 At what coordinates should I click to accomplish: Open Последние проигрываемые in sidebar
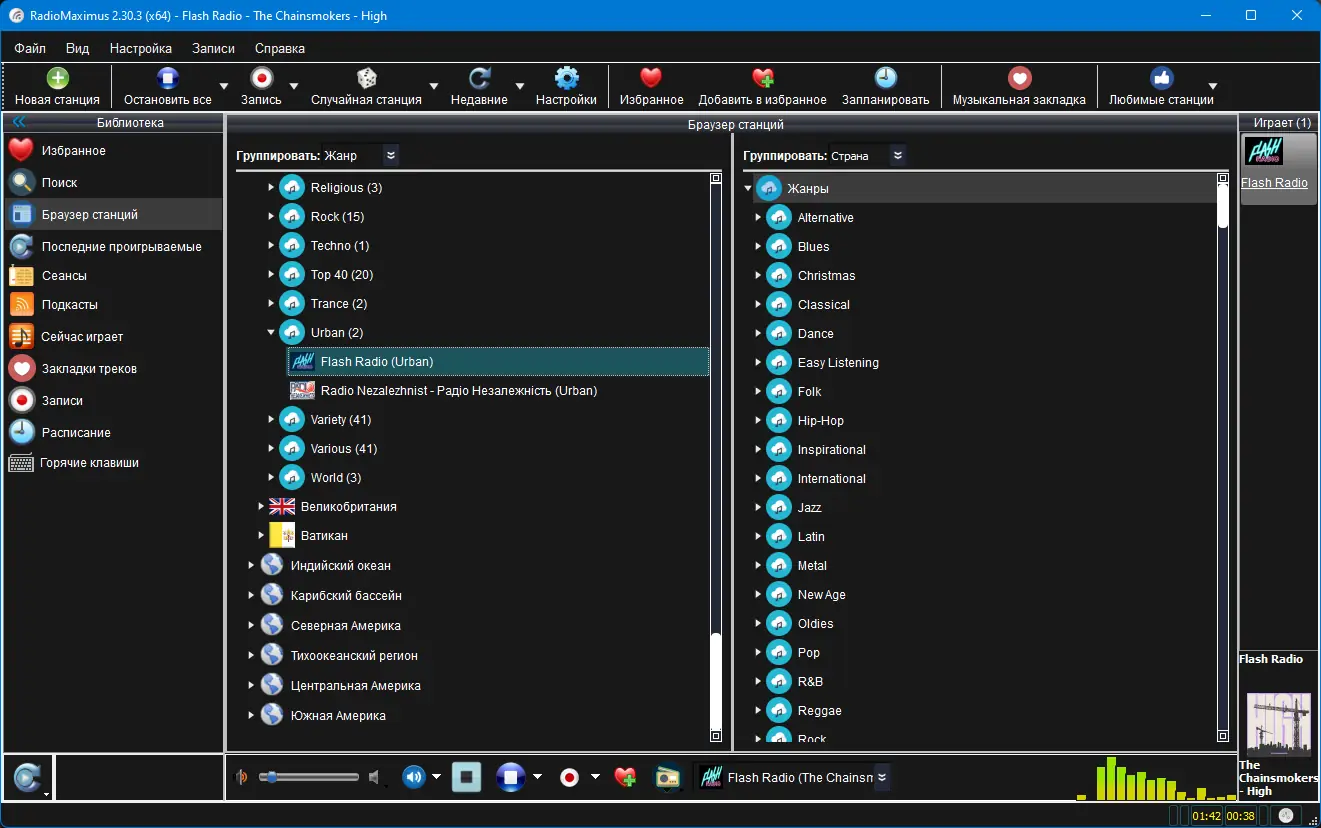112,247
